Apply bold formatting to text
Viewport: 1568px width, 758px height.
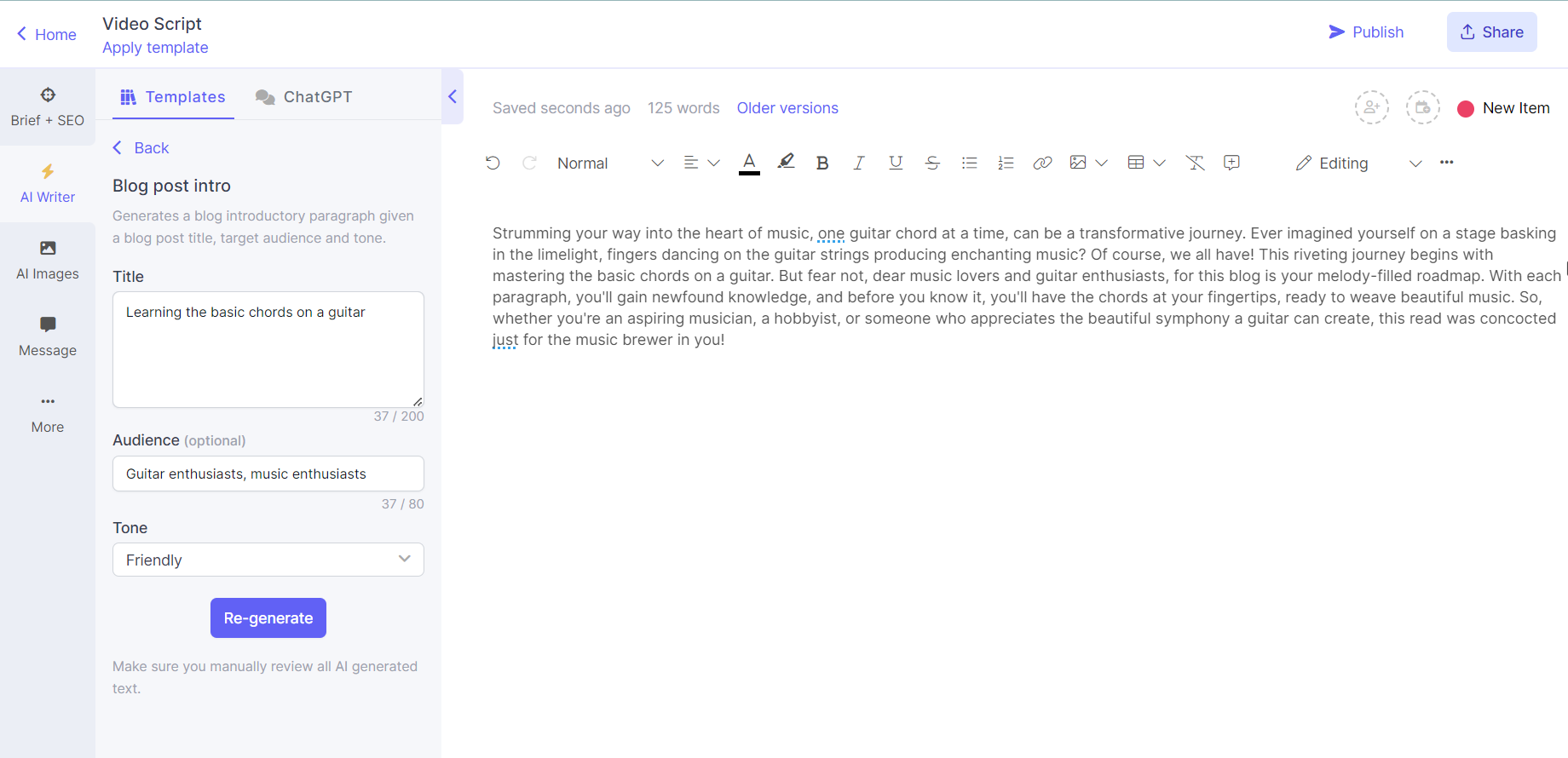click(x=821, y=163)
